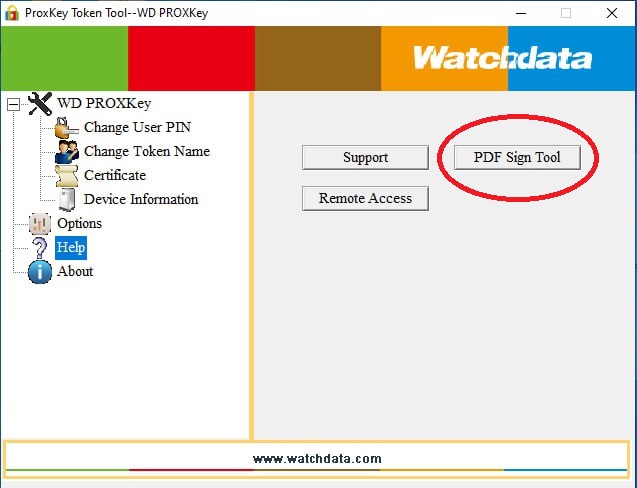Click the scroll icon next to Certificate
Viewport: 637px width, 488px height.
click(x=67, y=176)
